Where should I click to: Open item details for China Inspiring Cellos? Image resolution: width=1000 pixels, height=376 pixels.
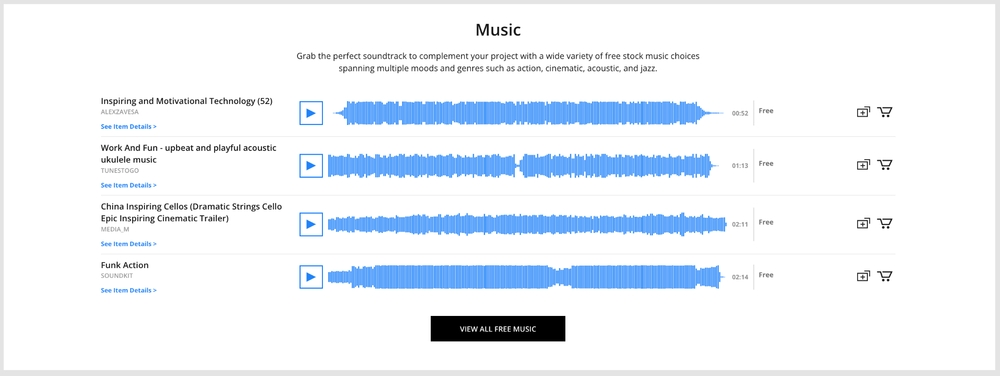tap(129, 244)
